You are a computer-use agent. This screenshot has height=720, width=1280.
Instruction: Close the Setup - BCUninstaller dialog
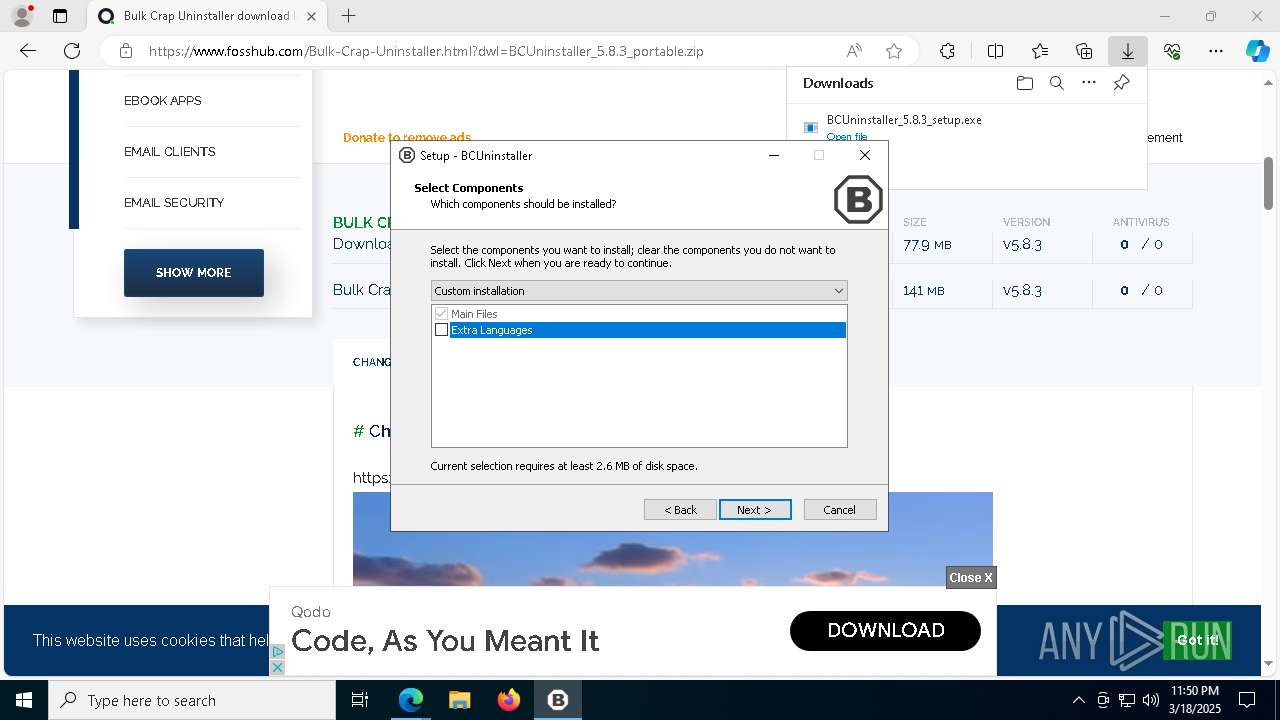coord(865,155)
